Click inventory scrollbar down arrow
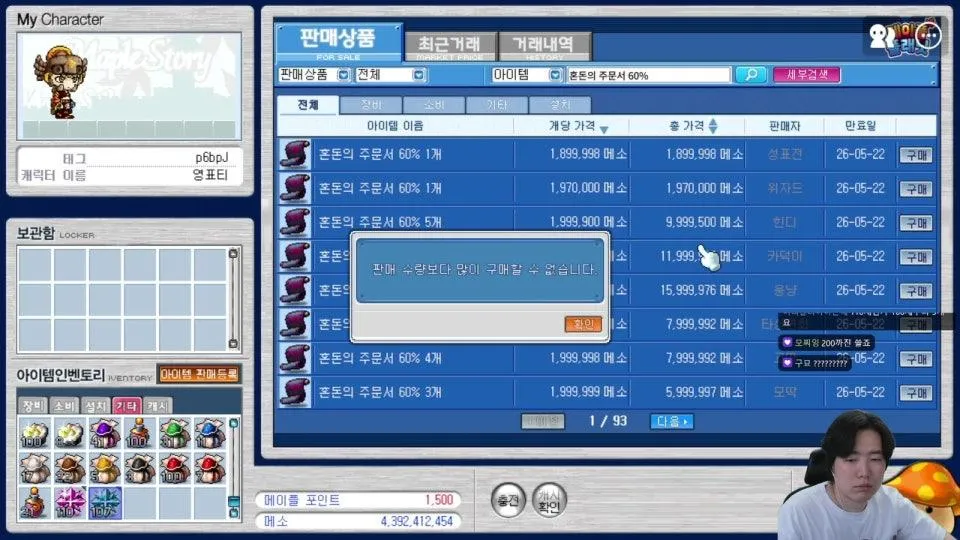The height and width of the screenshot is (540, 960). [233, 512]
